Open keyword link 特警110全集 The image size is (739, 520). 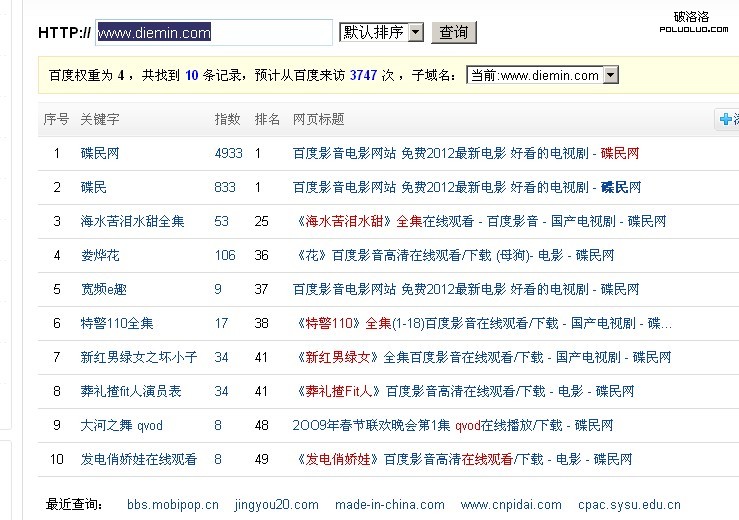click(x=117, y=323)
